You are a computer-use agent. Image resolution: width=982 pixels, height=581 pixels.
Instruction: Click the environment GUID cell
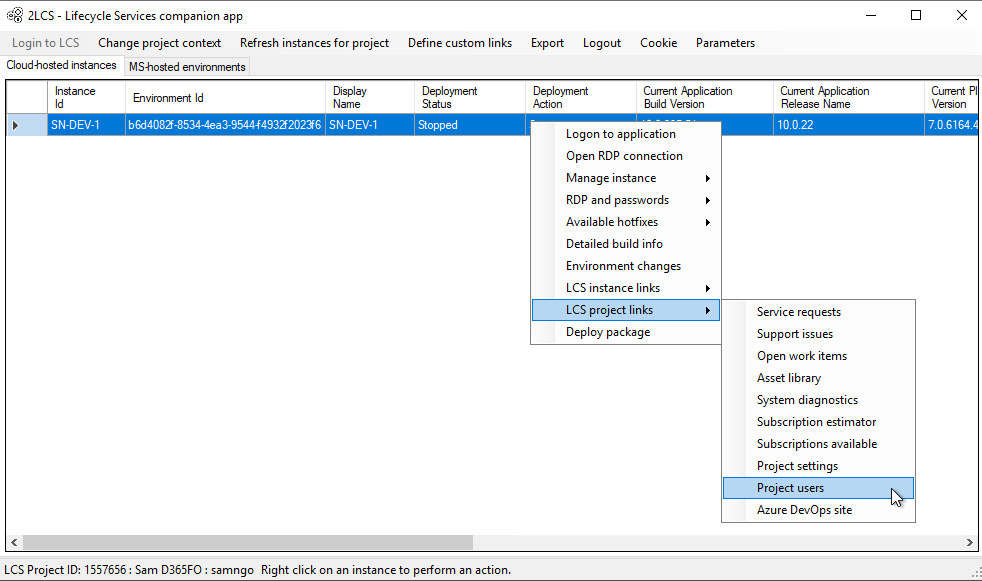coord(225,125)
